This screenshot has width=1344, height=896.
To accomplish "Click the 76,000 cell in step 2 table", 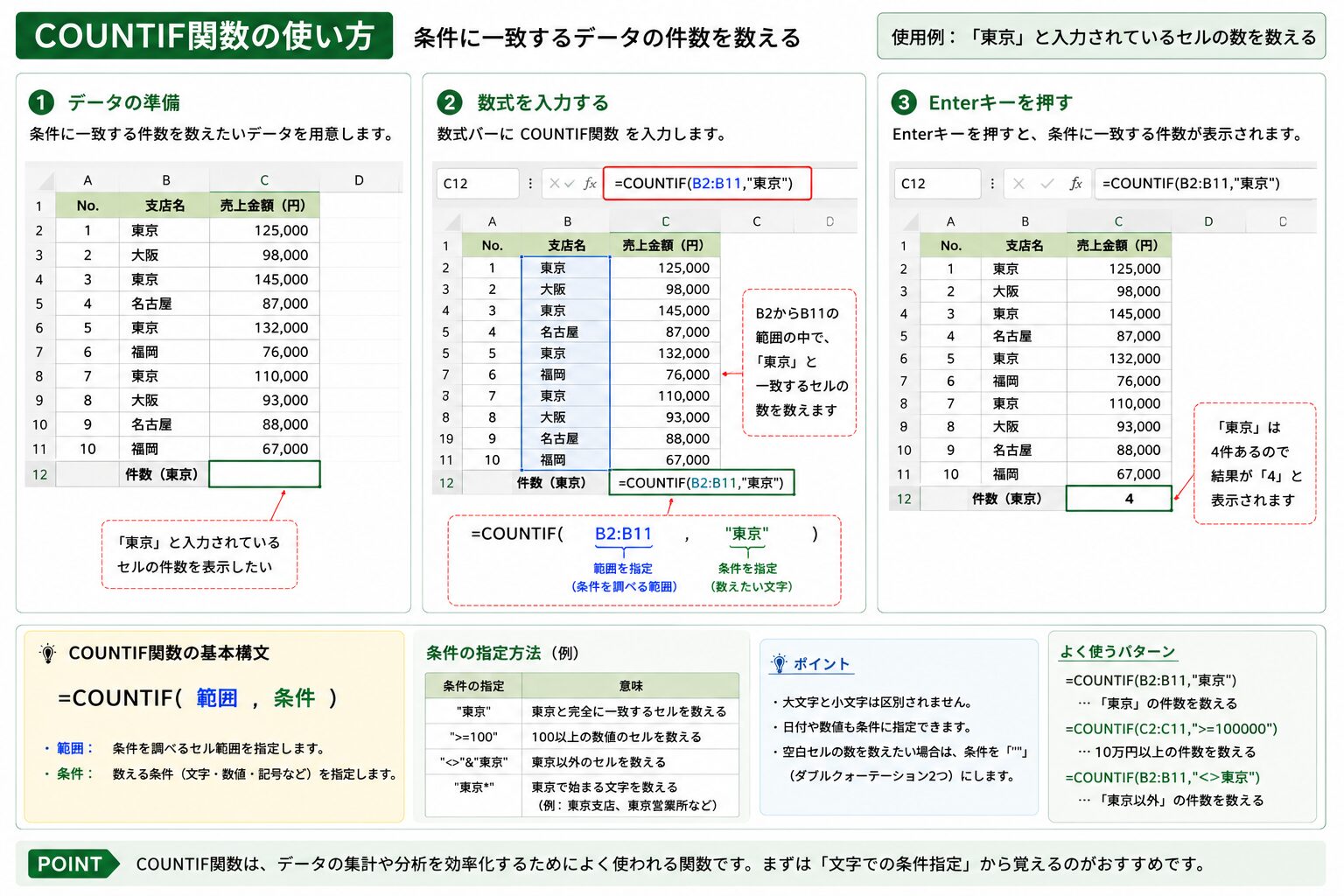I will (x=665, y=374).
